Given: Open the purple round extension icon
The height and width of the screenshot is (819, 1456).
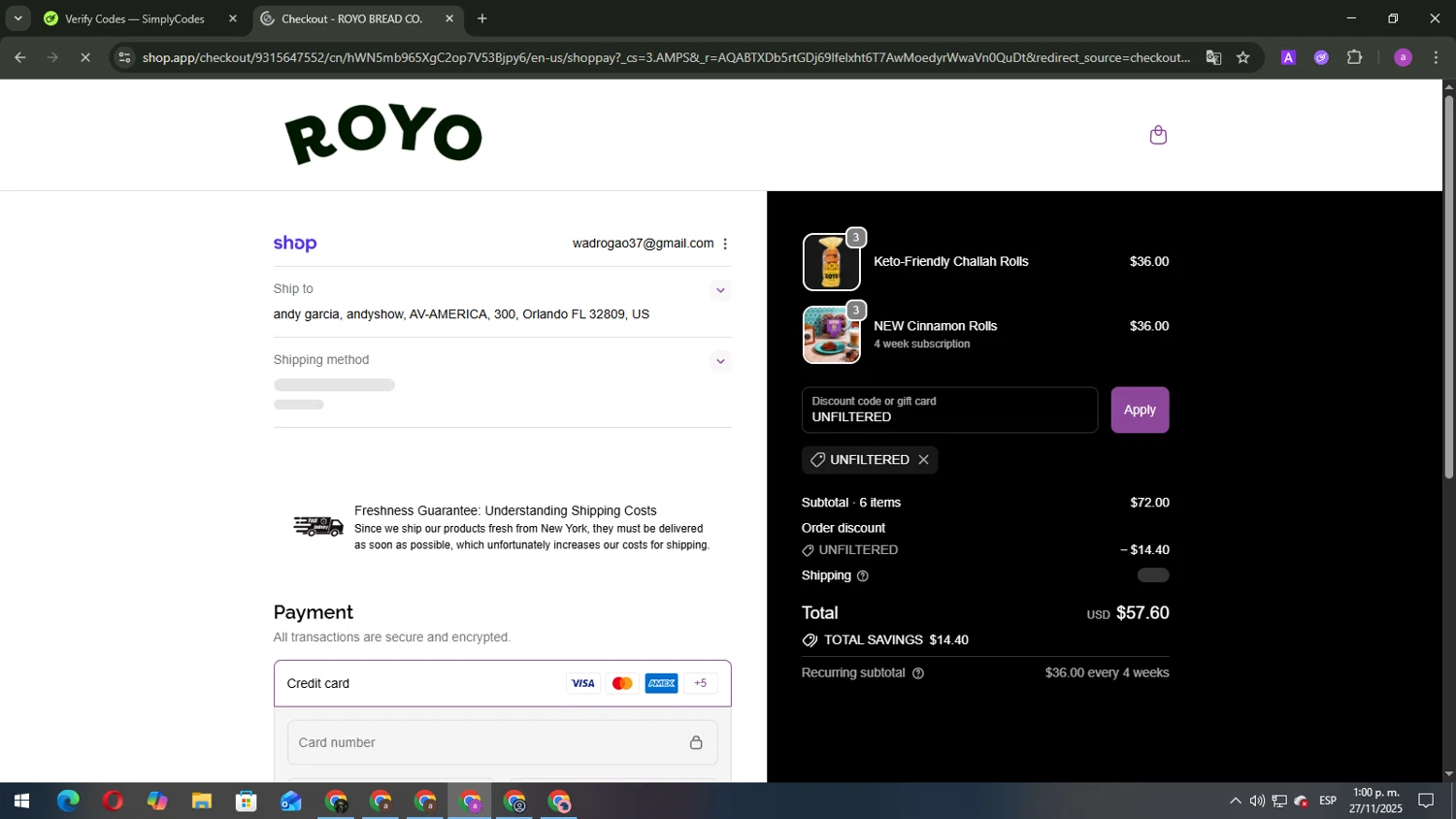Looking at the screenshot, I should (1321, 58).
